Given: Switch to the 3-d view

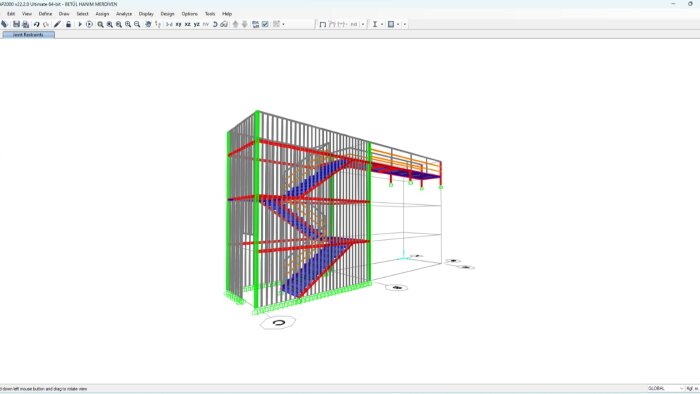Looking at the screenshot, I should pos(169,25).
